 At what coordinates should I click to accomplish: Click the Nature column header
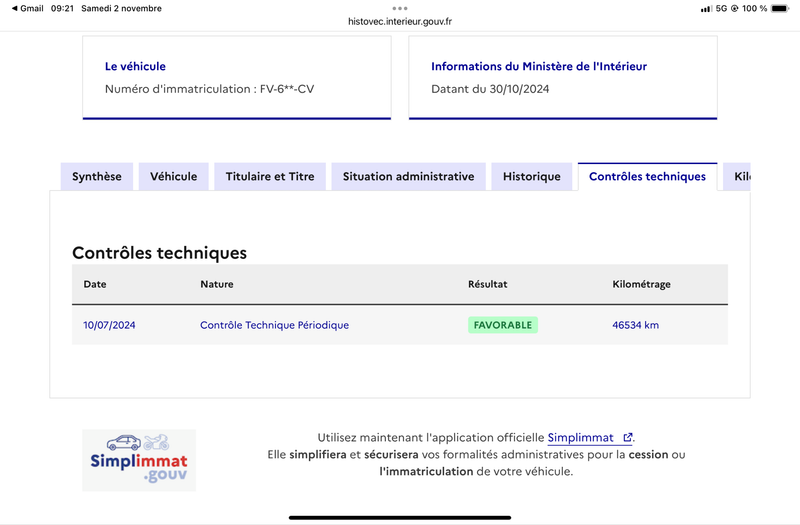click(217, 284)
